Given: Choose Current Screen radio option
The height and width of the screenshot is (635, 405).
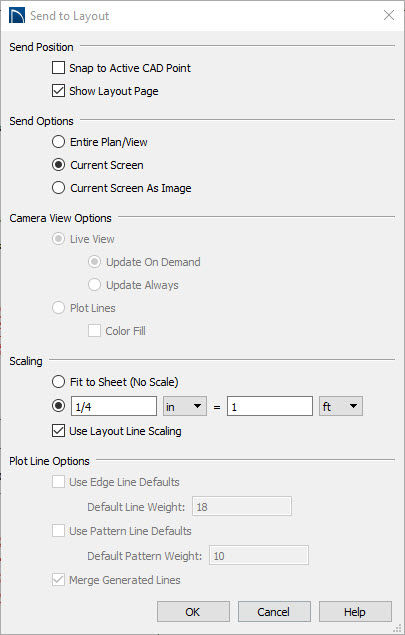Looking at the screenshot, I should click(x=58, y=165).
